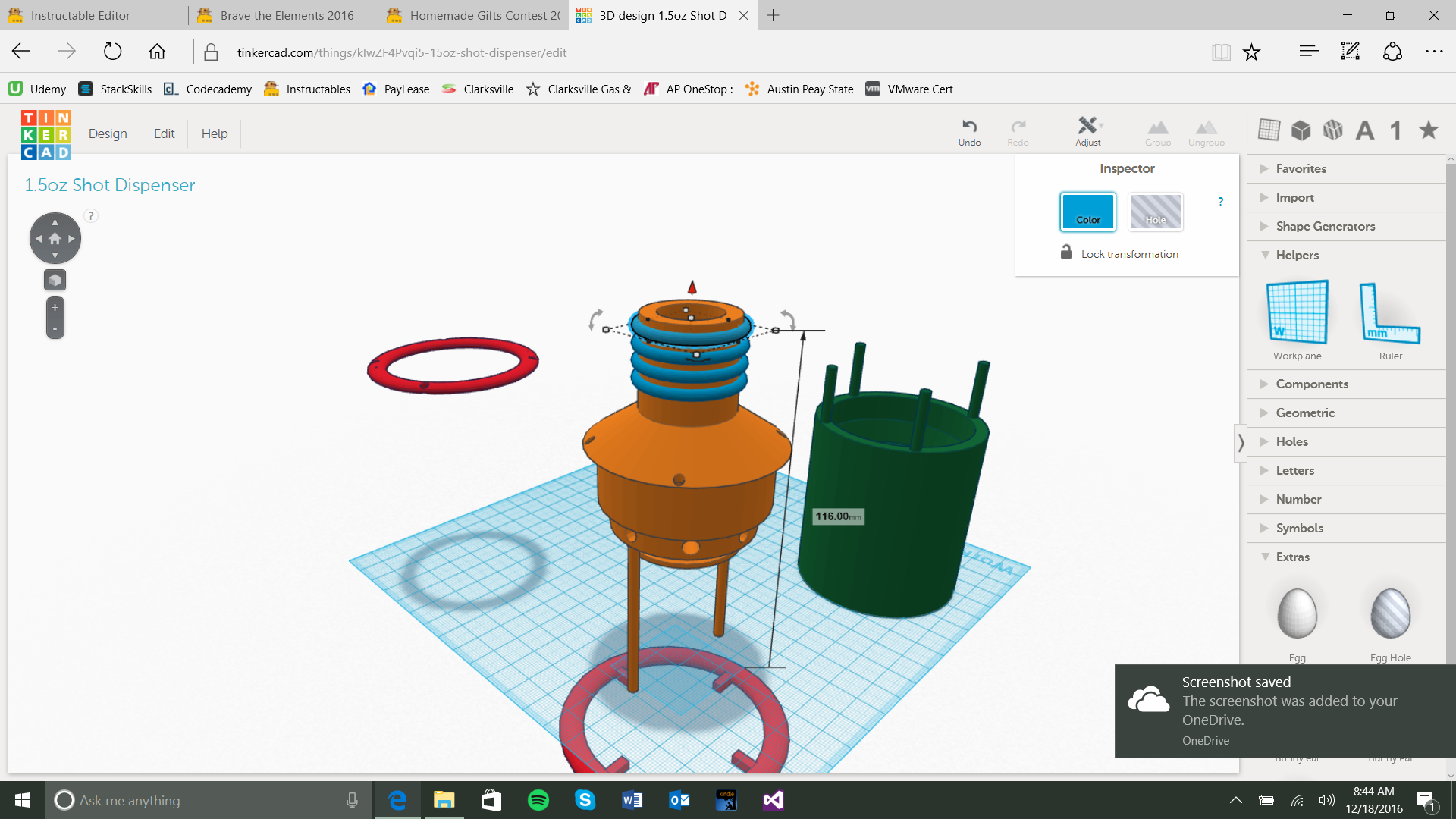1456x819 pixels.
Task: Open the Edit menu
Action: pos(164,133)
